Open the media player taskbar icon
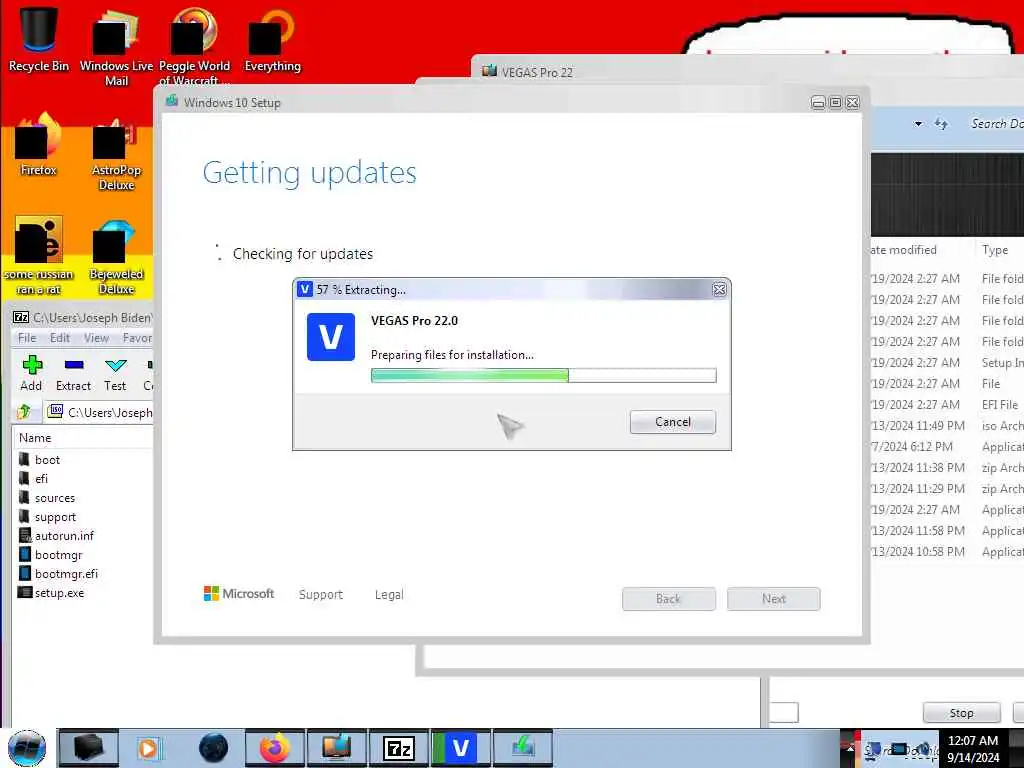 tap(148, 748)
